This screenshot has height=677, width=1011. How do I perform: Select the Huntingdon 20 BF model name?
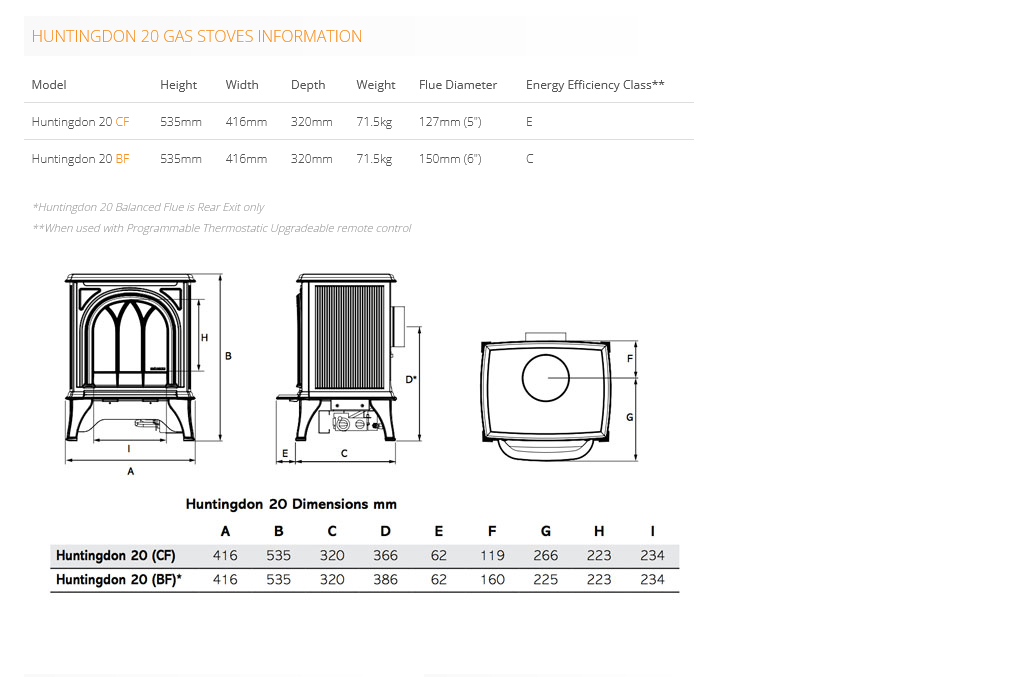tap(80, 159)
